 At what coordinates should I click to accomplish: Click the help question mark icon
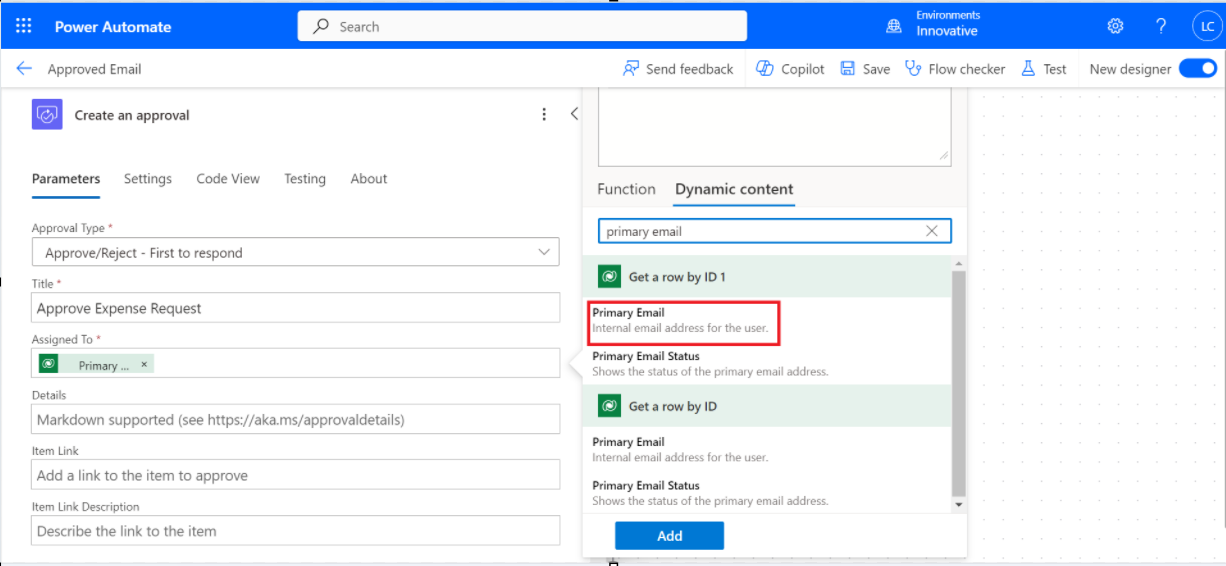pos(1161,27)
